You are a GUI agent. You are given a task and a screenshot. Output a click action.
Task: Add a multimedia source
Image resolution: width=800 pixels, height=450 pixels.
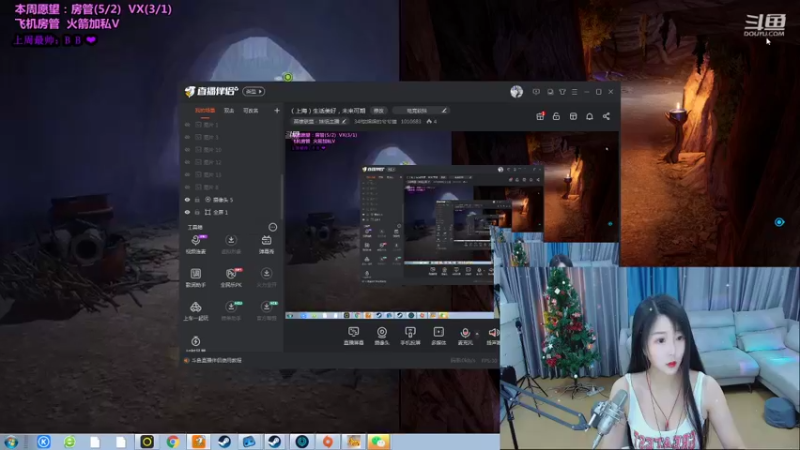[438, 336]
